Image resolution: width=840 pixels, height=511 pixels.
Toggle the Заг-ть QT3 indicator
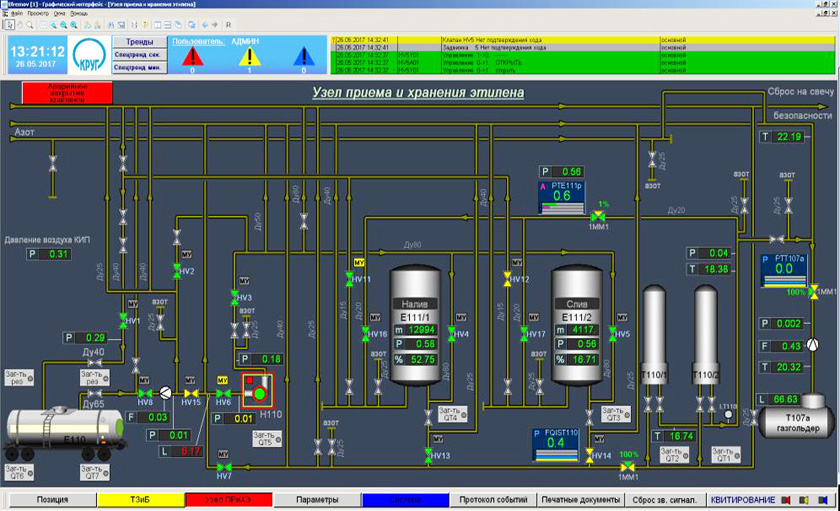[x=616, y=414]
